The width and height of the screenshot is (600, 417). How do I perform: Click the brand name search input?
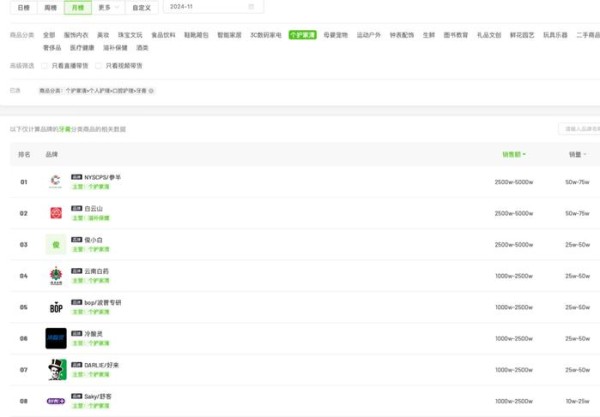[579, 129]
